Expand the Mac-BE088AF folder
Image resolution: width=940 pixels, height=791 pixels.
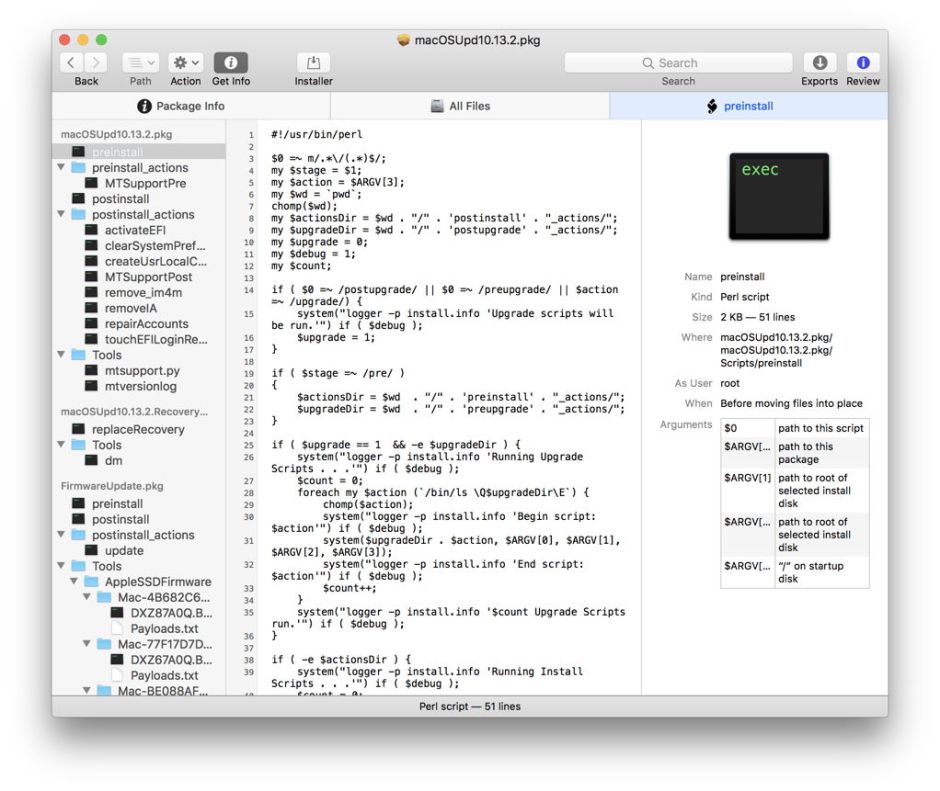pos(85,690)
